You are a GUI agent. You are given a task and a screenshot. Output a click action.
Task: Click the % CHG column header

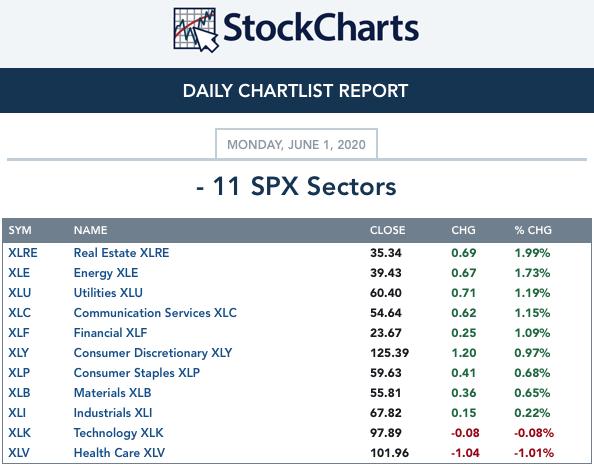(533, 230)
